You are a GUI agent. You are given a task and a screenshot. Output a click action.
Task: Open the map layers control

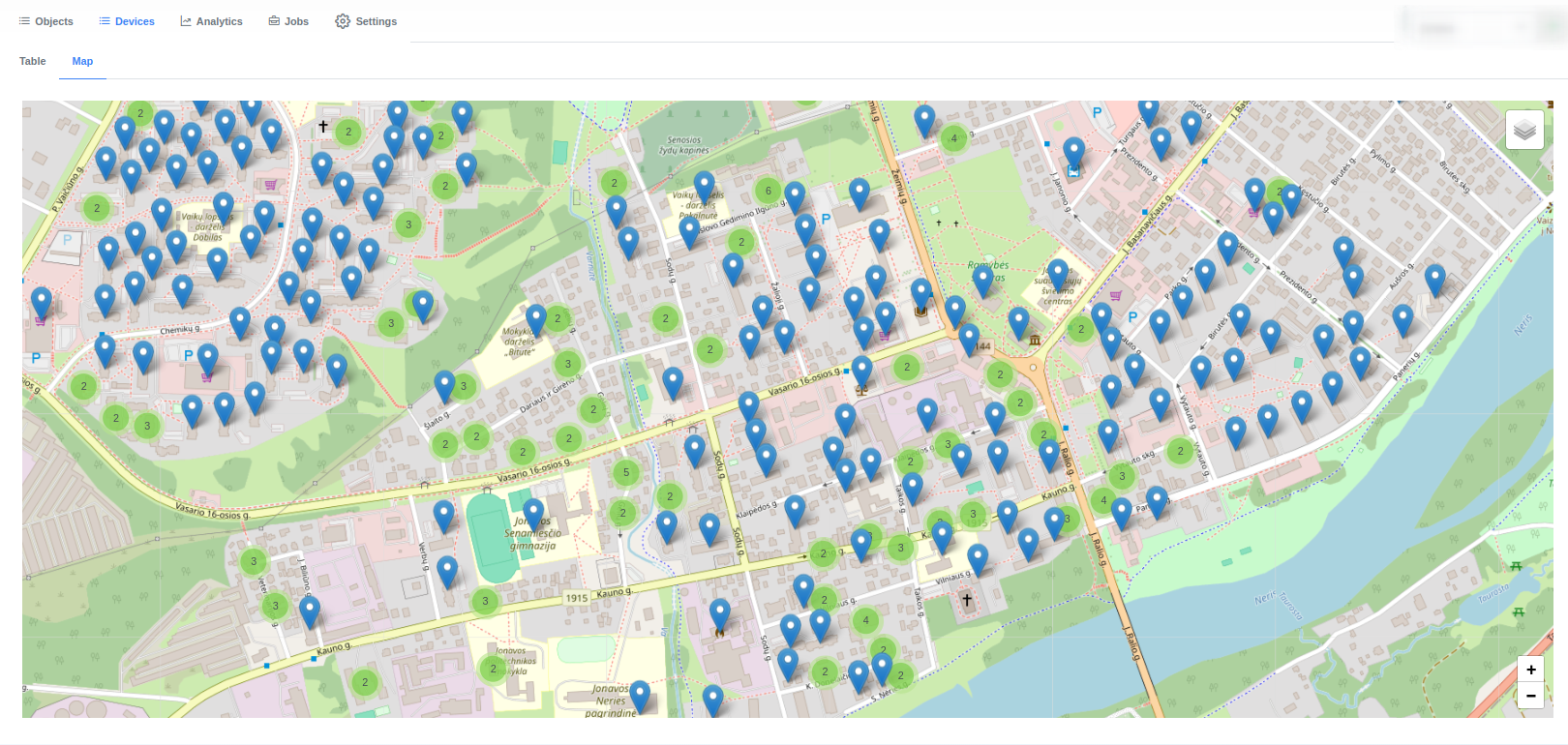pos(1524,130)
